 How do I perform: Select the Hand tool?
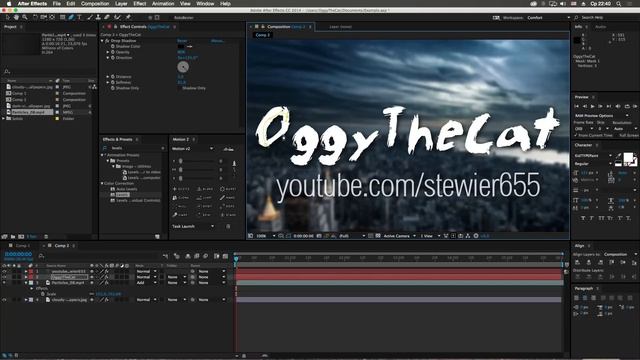[16, 18]
